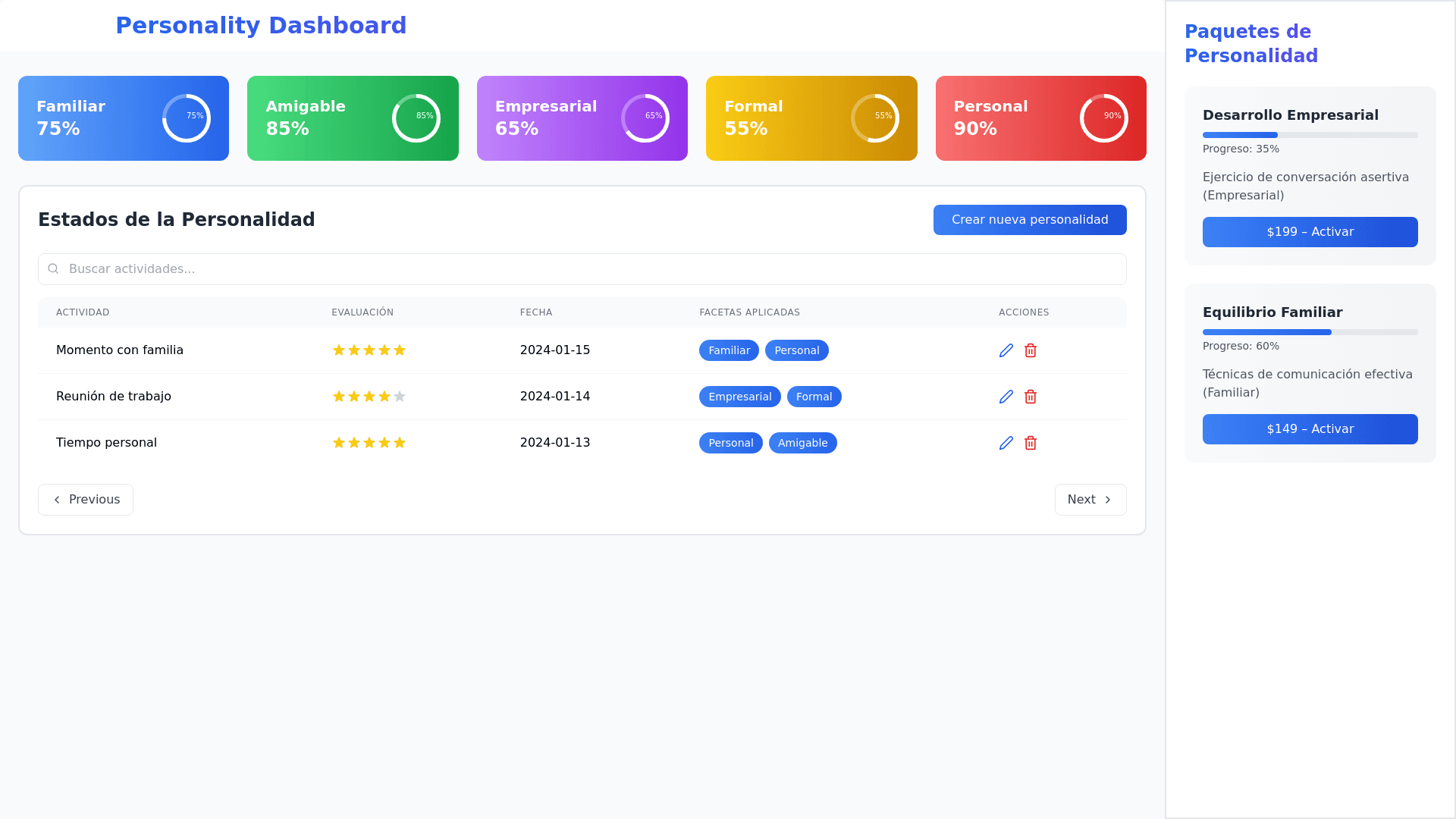Sort by the Fecha column header
Image resolution: width=1456 pixels, height=819 pixels.
(x=536, y=312)
